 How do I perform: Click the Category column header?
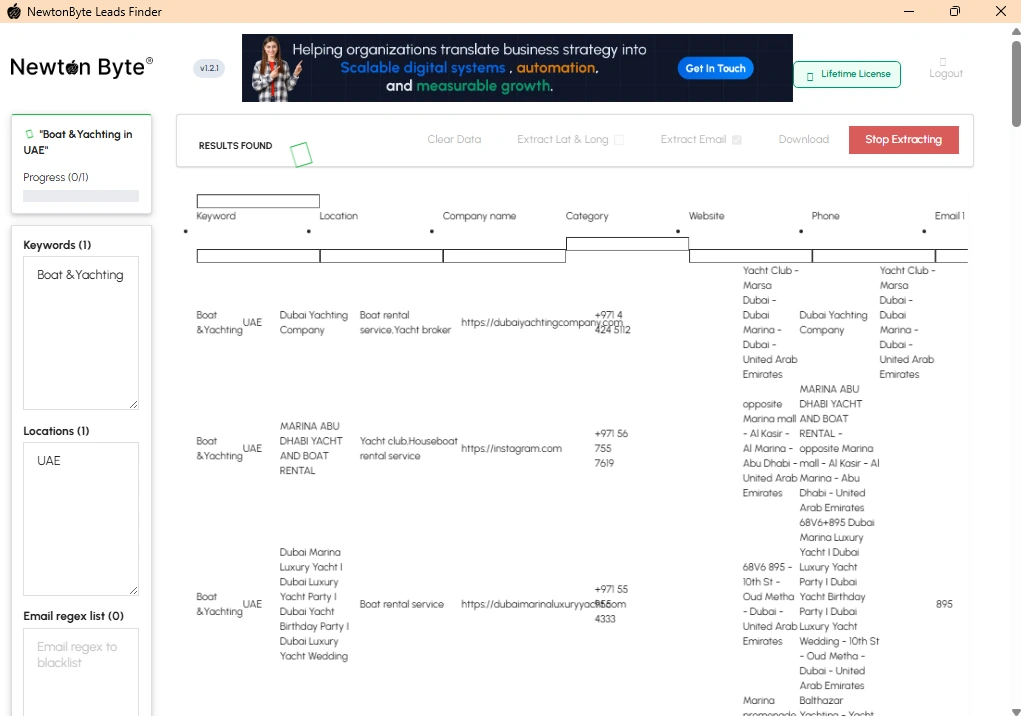pos(587,216)
